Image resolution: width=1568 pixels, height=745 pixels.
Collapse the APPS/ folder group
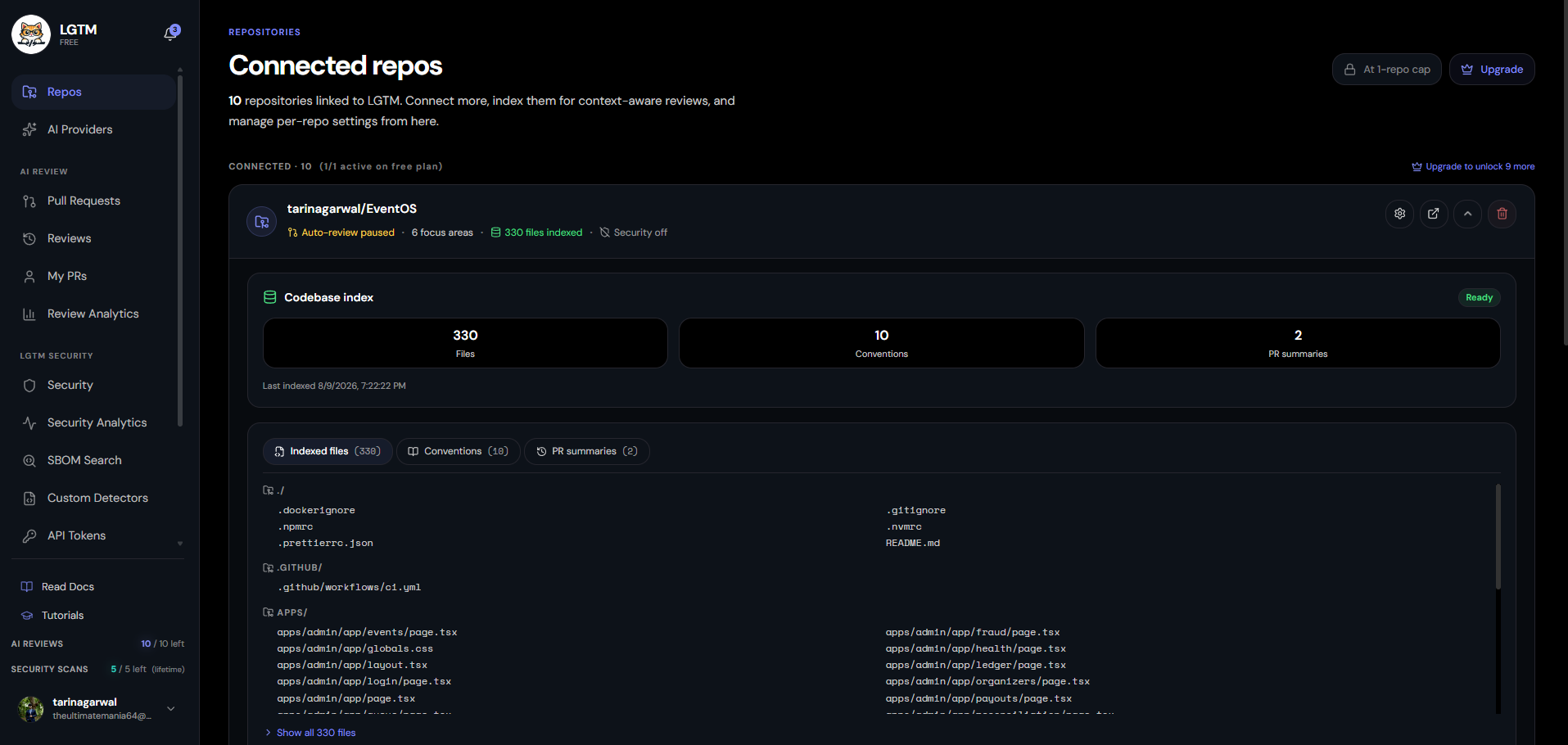[285, 612]
